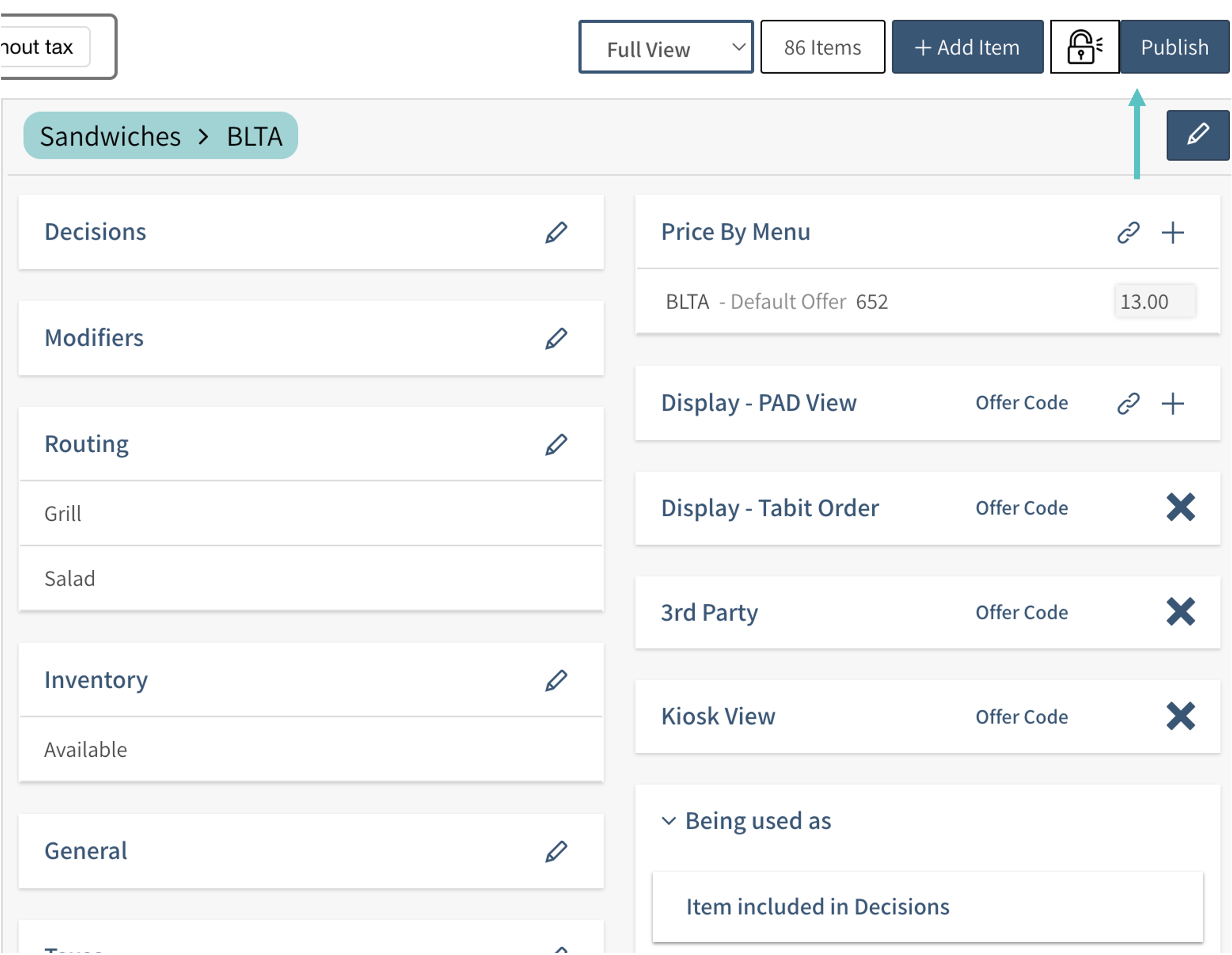Screen dimensions: 1232x955
Task: Click General section pencil icon
Action: 556,851
